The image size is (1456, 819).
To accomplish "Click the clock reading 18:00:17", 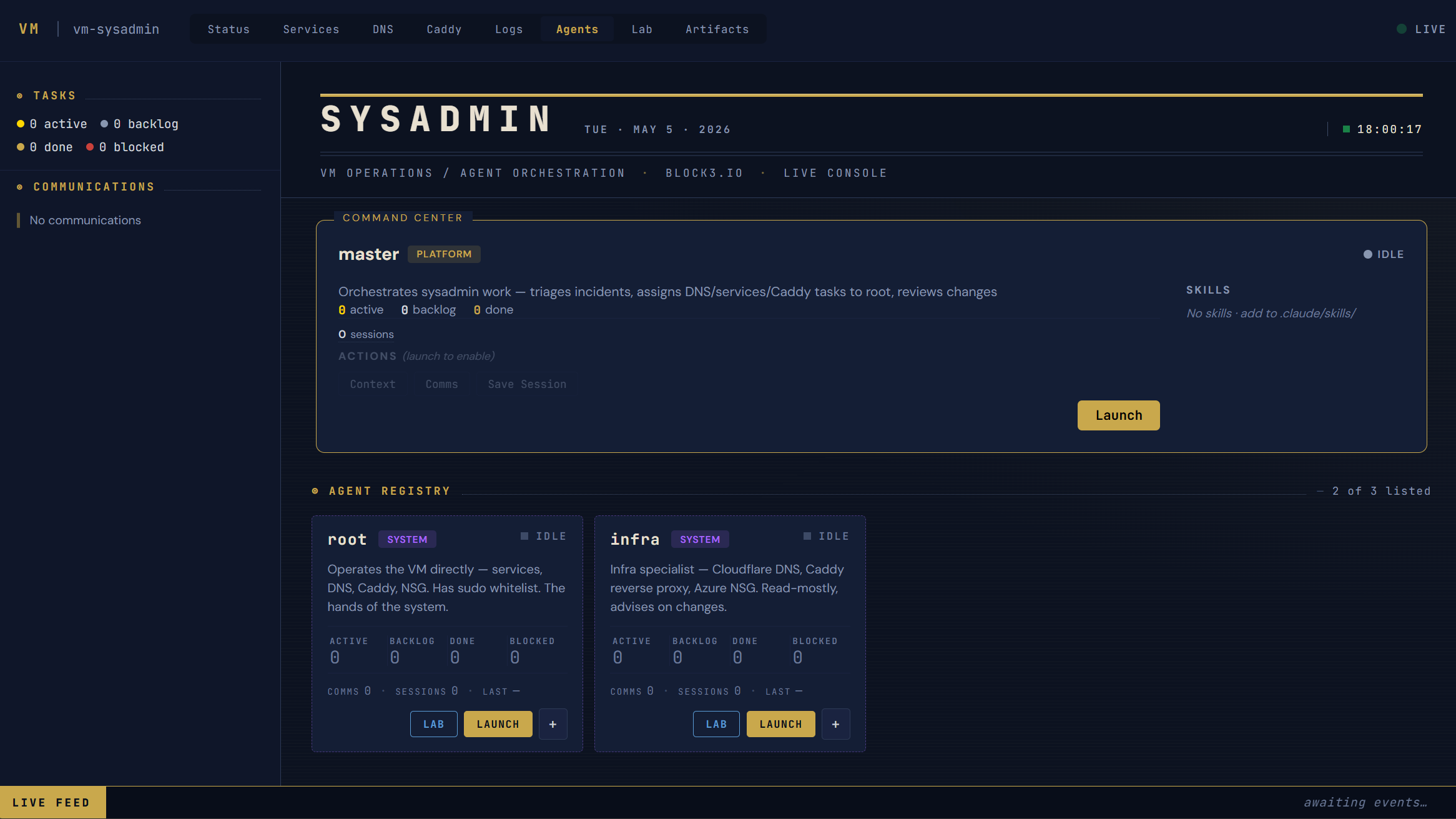I will [x=1389, y=129].
